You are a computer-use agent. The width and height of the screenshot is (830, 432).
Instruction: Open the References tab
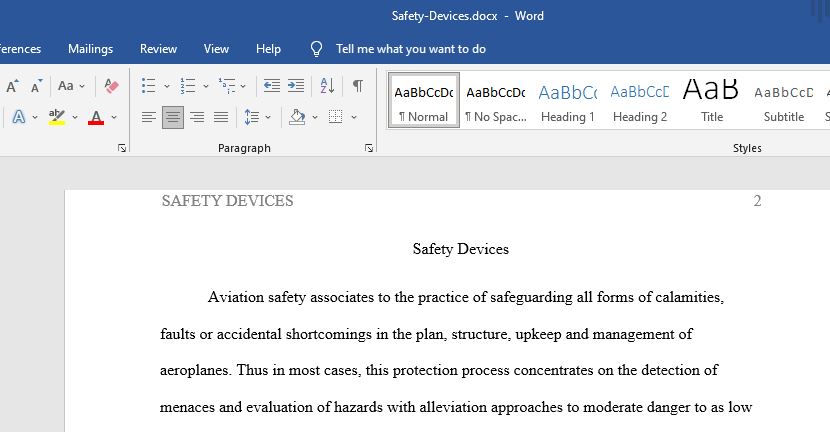20,49
